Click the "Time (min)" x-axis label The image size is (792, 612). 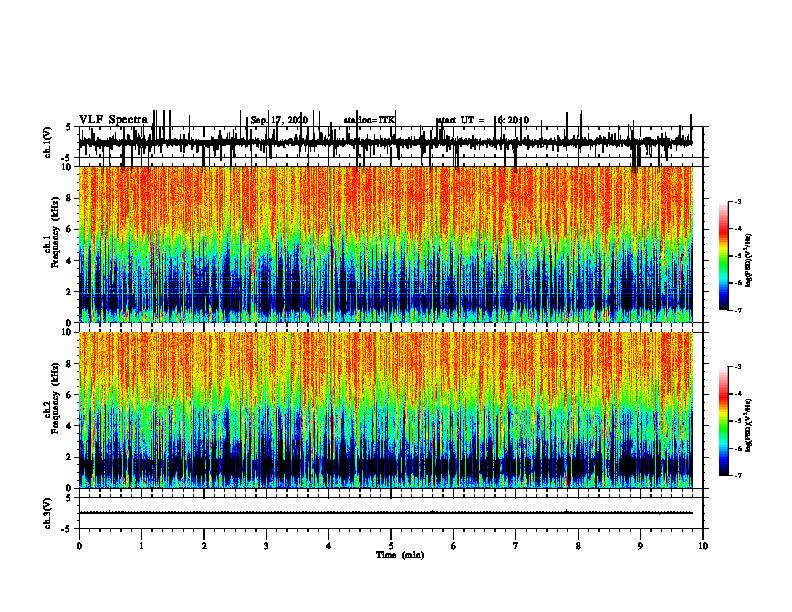click(x=400, y=555)
